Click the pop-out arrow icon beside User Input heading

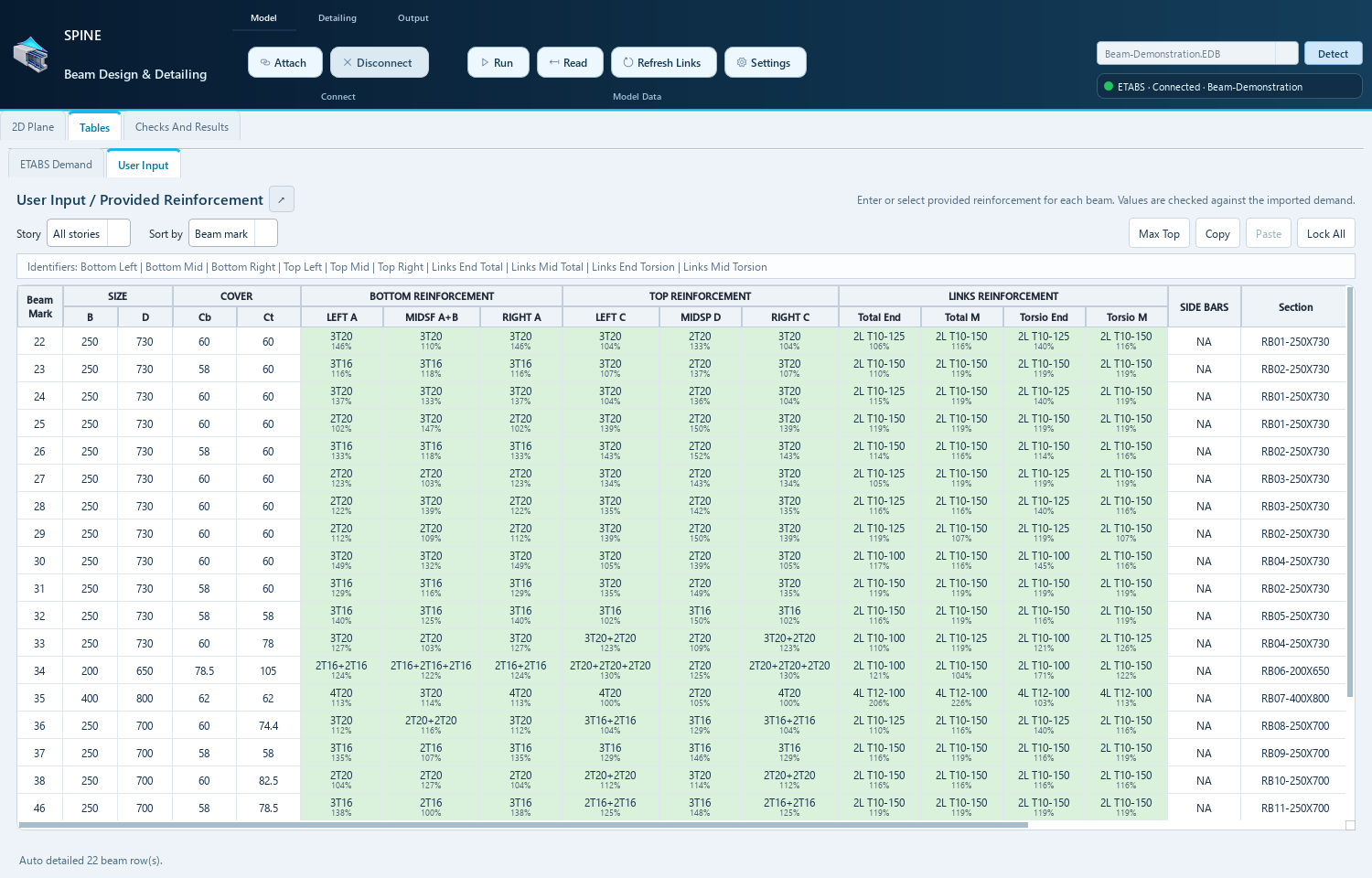[x=282, y=199]
